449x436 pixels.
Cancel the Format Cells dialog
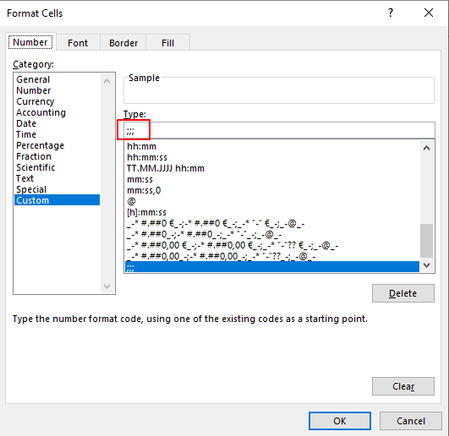pos(411,421)
